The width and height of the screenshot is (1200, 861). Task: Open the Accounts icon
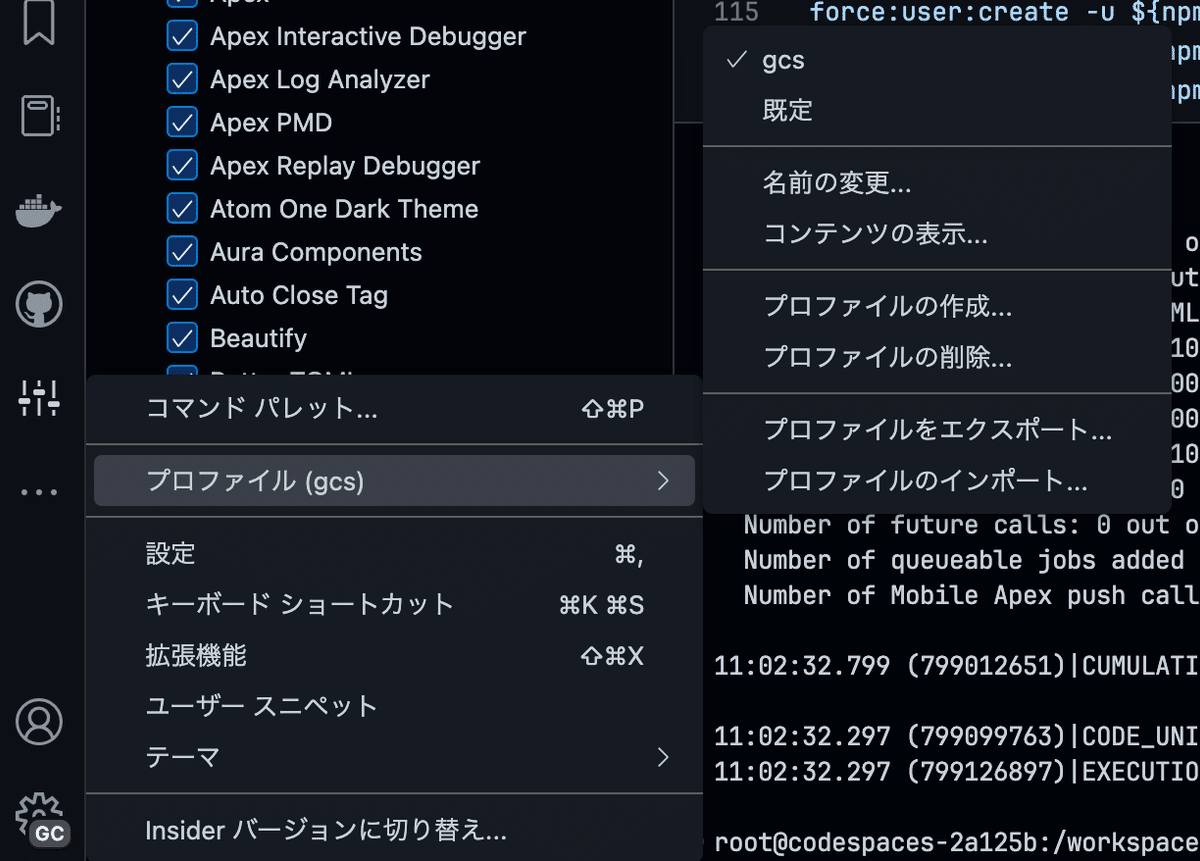39,721
